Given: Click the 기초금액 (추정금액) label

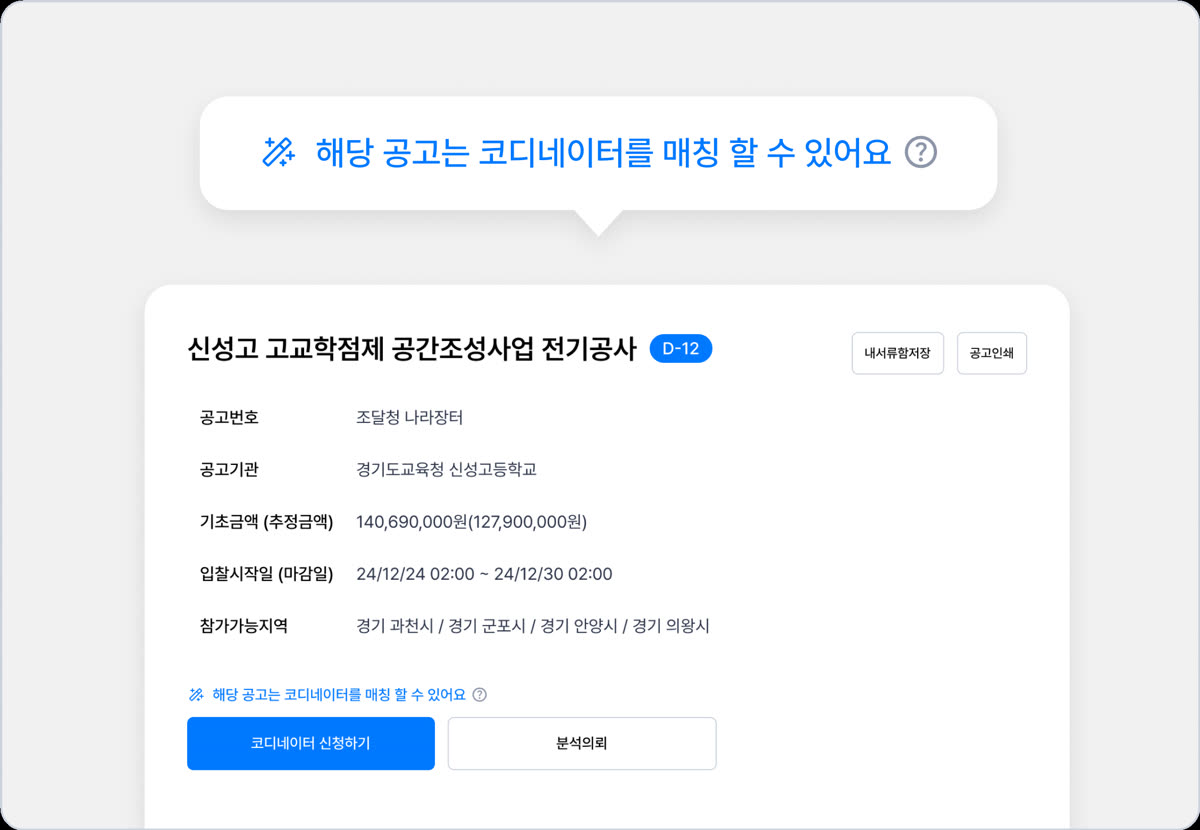Looking at the screenshot, I should (267, 521).
